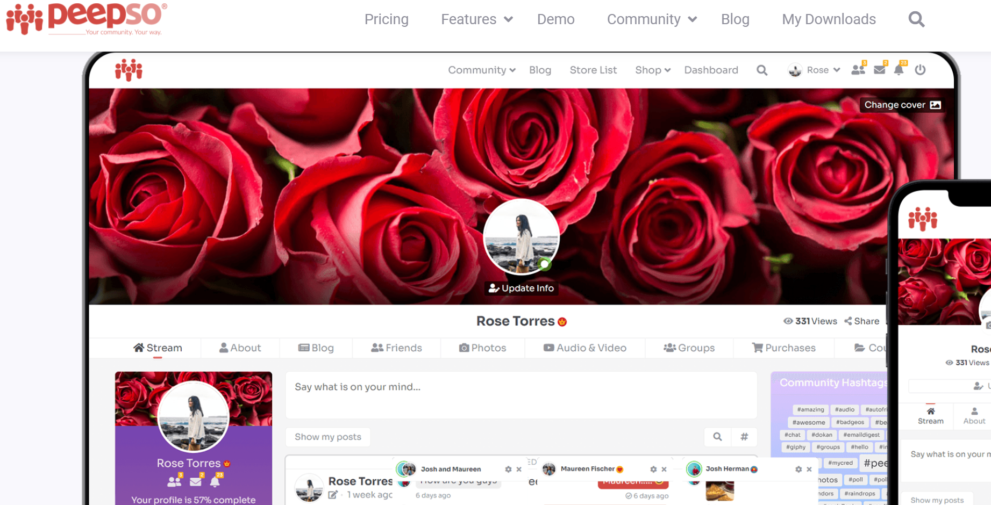
Task: Expand the Shop dropdown menu
Action: coord(652,70)
